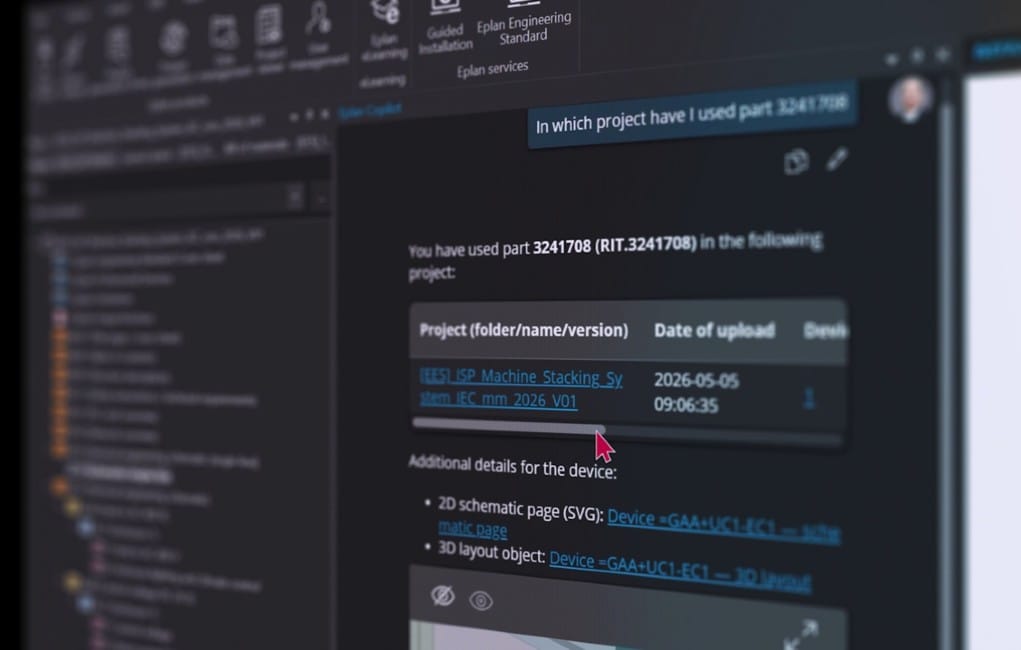Open Guided Installation in the ribbon
1021x650 pixels.
(x=445, y=27)
